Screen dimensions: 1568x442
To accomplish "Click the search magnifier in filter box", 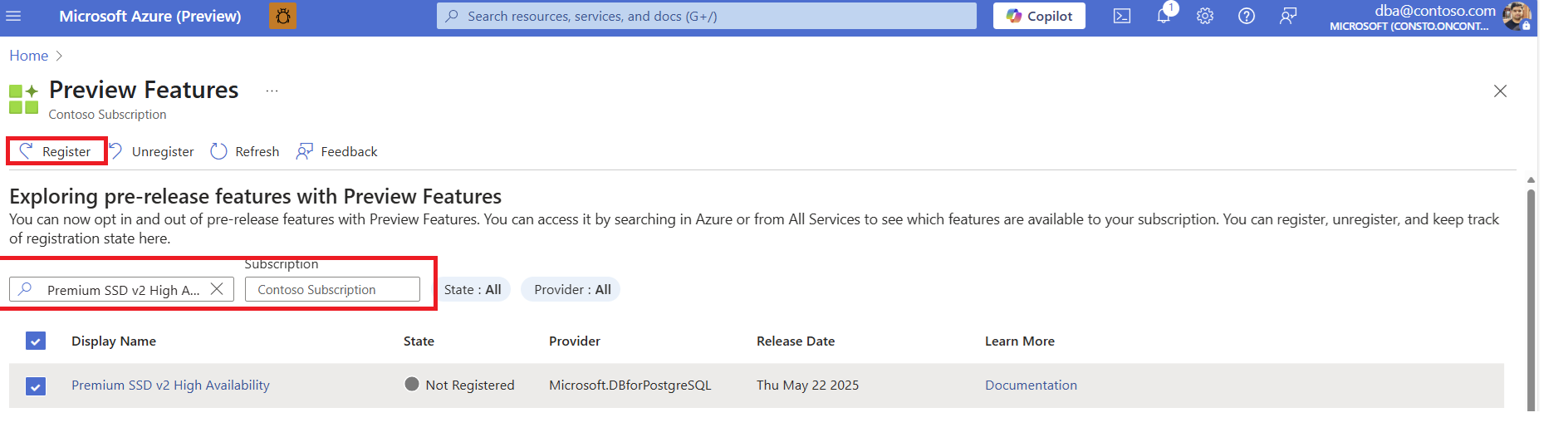I will click(x=26, y=289).
